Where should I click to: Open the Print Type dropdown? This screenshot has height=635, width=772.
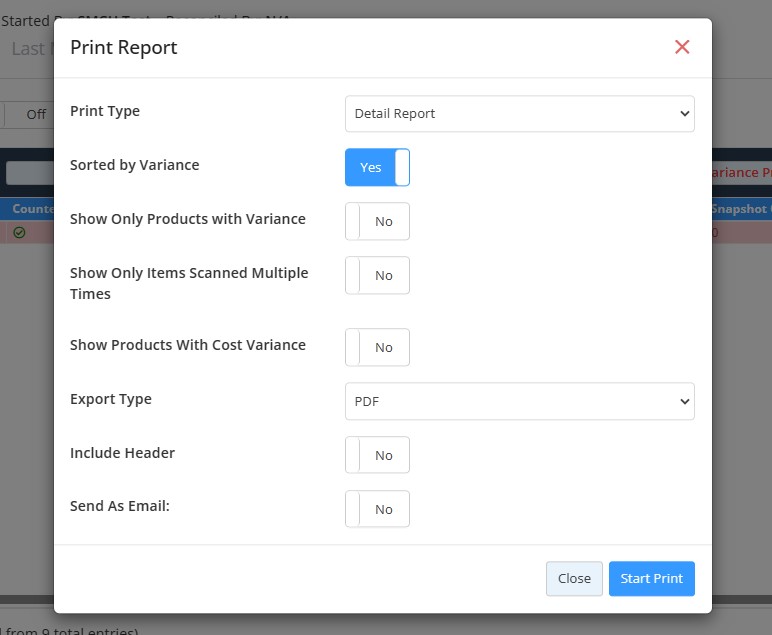[x=519, y=114]
